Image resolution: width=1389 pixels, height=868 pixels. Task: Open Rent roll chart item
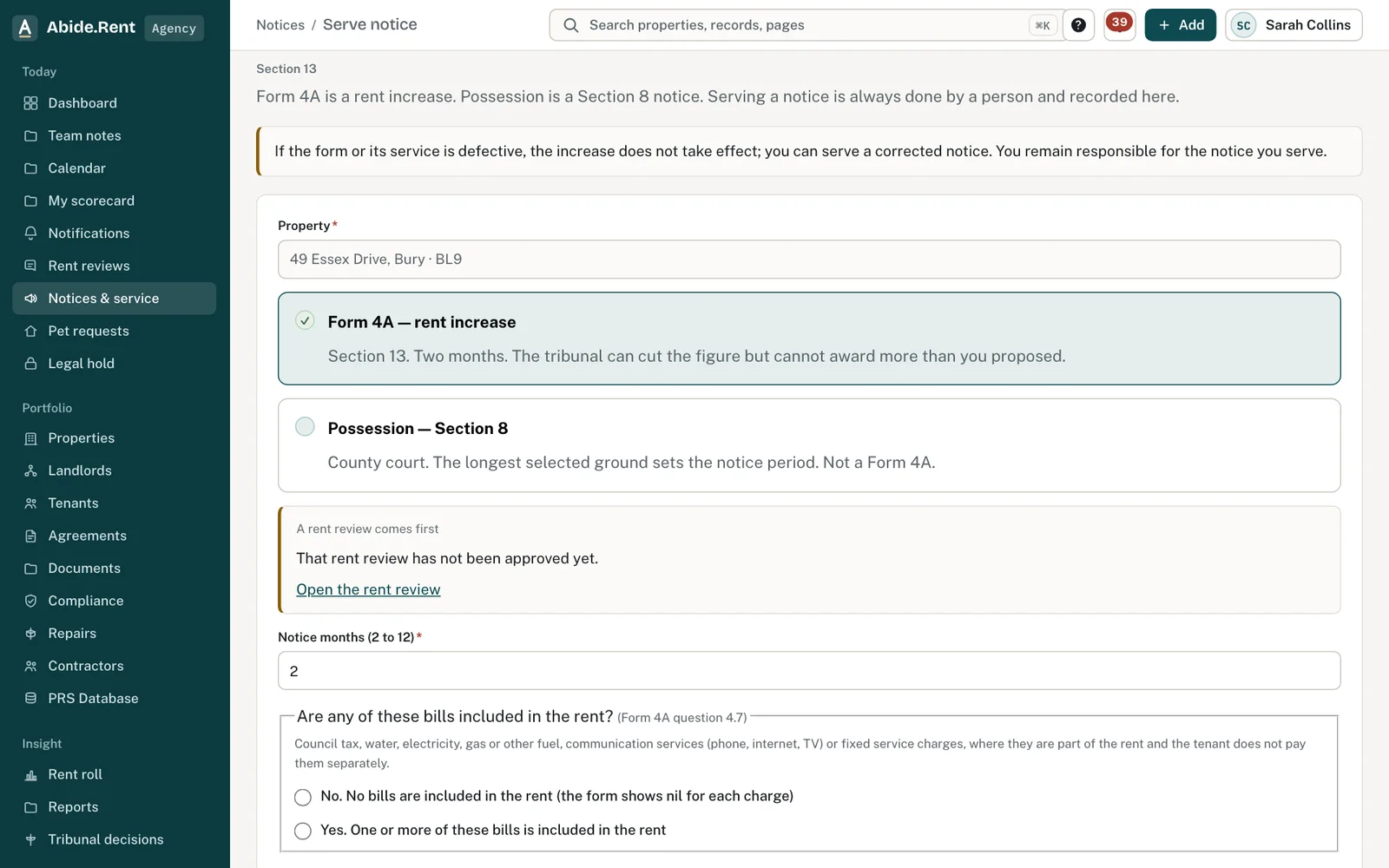(x=114, y=774)
